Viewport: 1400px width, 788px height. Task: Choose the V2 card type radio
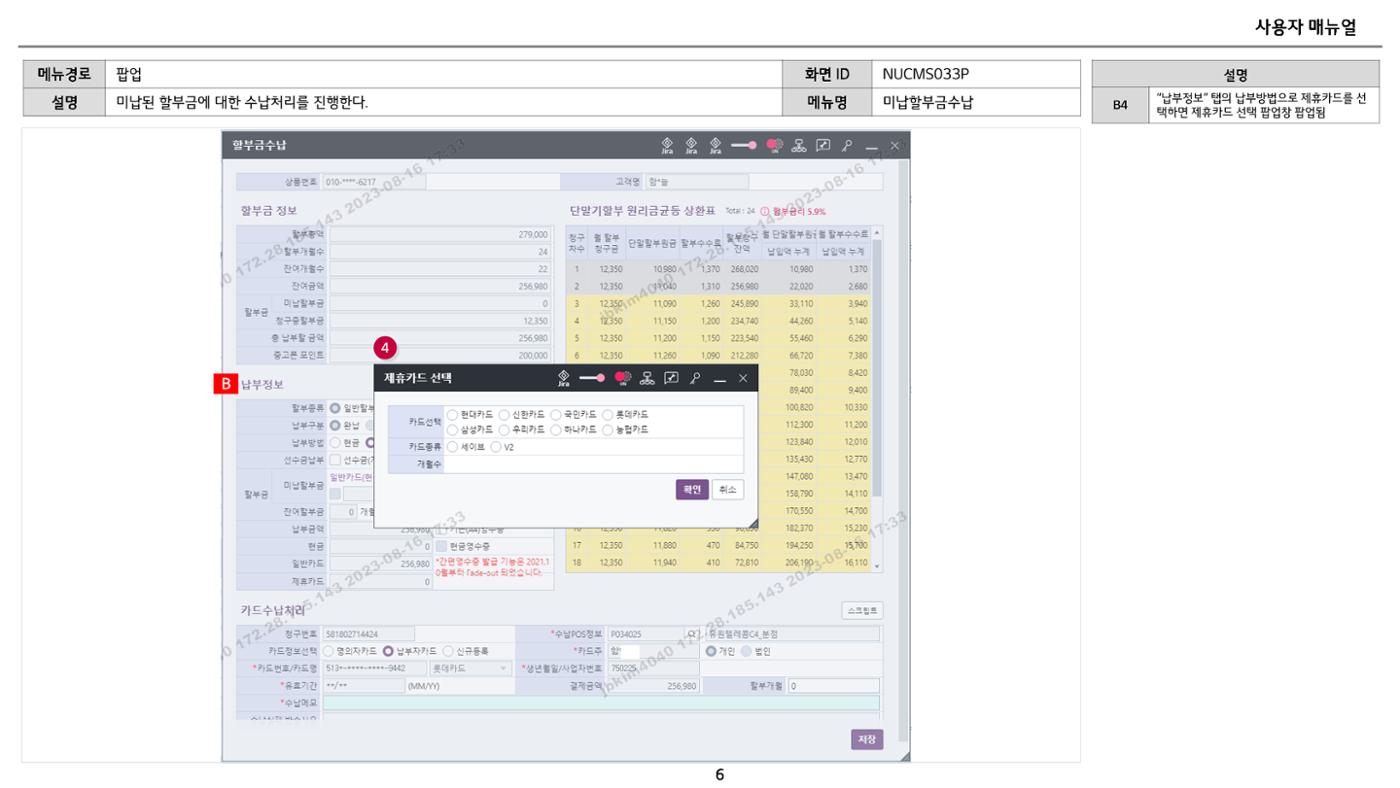(496, 447)
